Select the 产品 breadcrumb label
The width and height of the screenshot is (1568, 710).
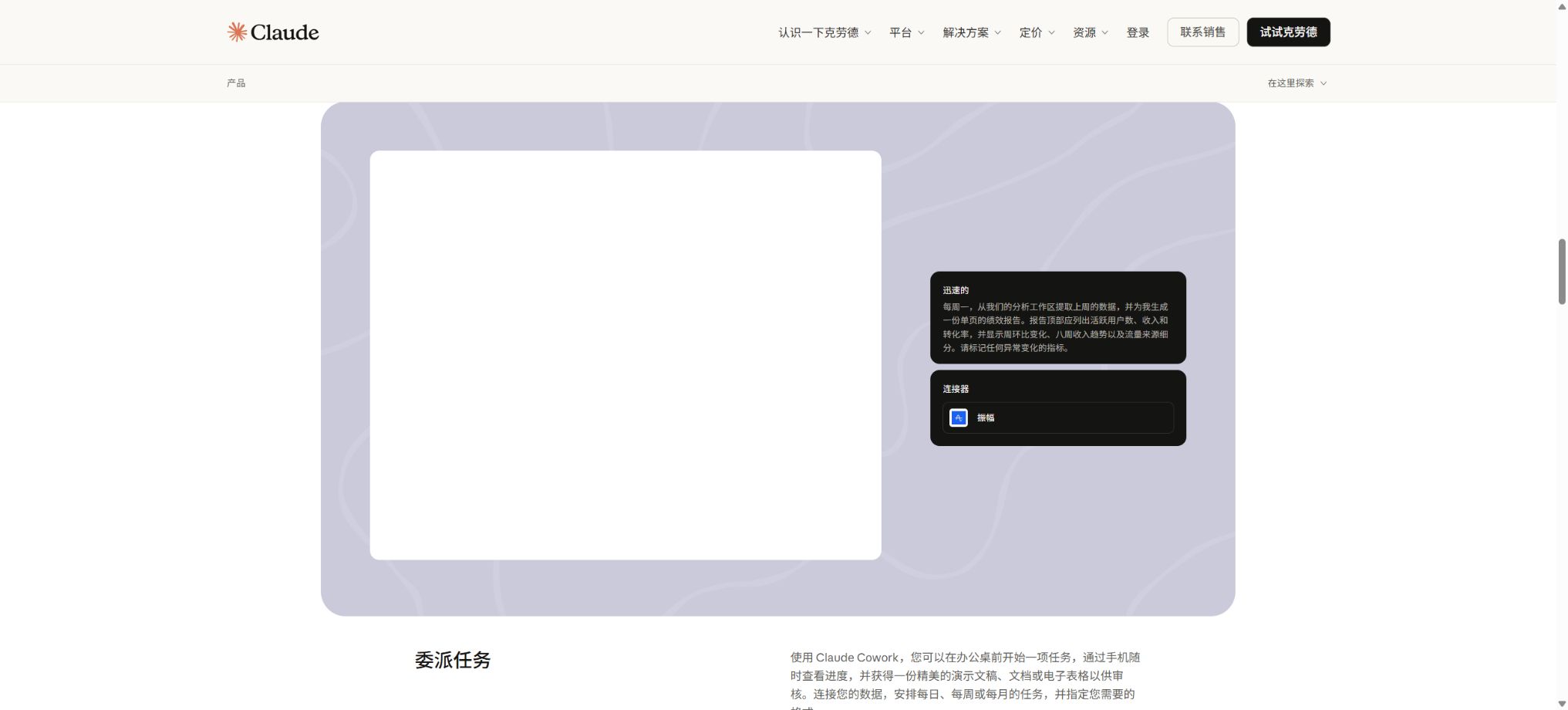(x=236, y=83)
